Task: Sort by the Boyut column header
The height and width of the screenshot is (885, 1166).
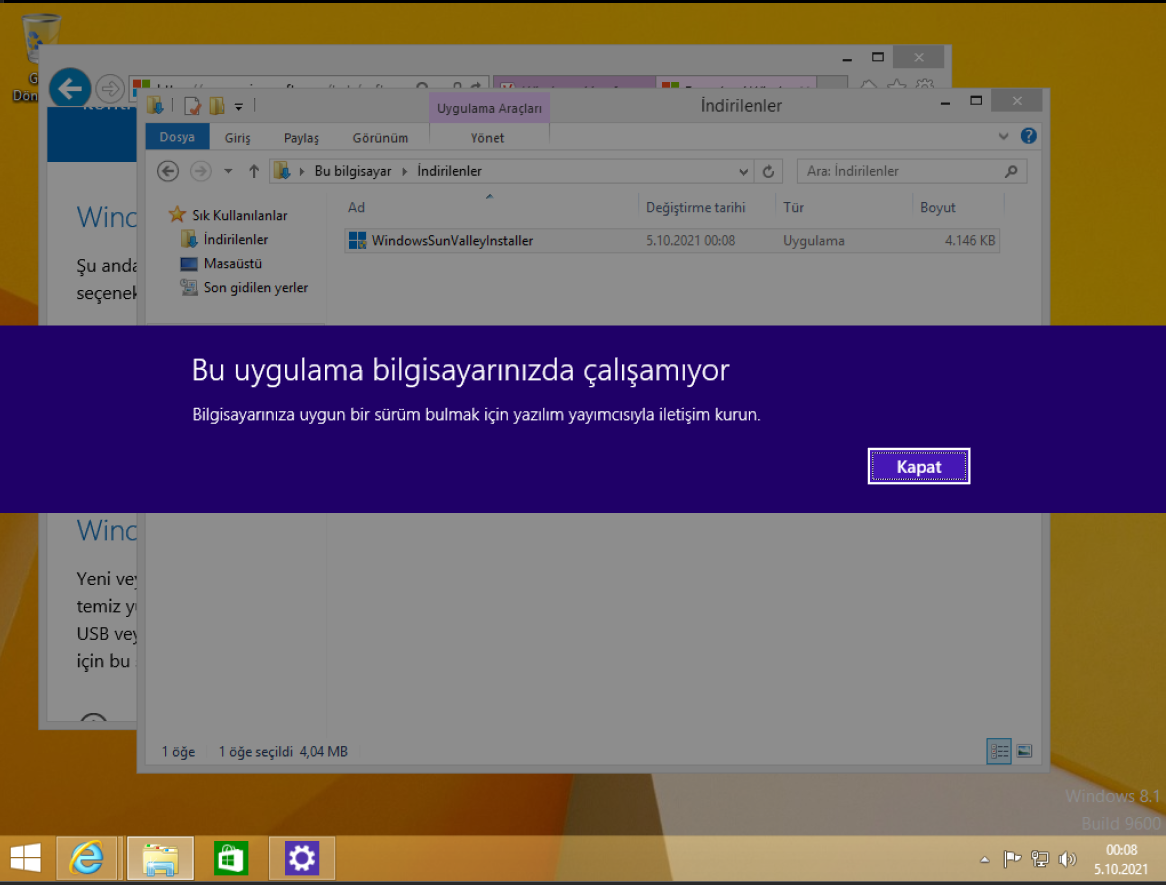Action: pyautogui.click(x=937, y=207)
